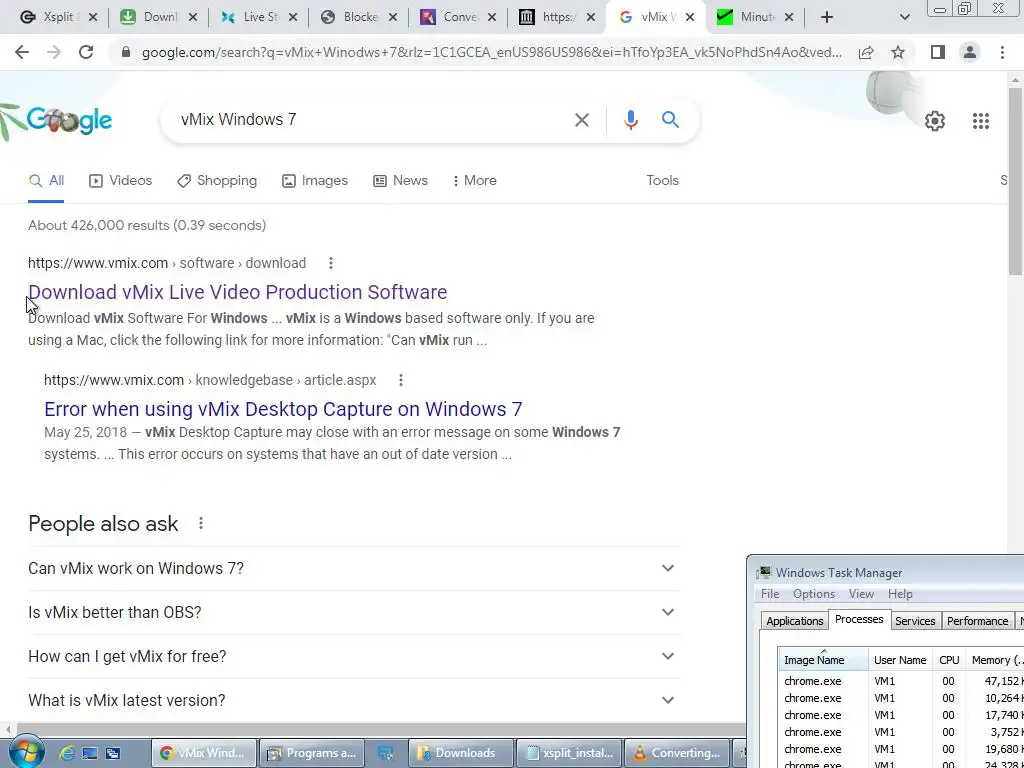
Task: Share this page via address bar icon
Action: click(866, 52)
